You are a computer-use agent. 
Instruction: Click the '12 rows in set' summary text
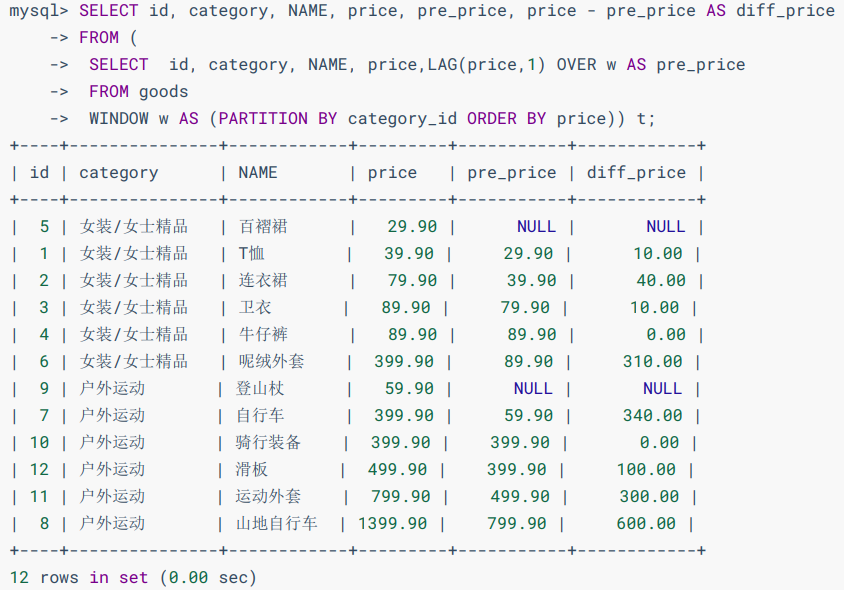pos(79,578)
